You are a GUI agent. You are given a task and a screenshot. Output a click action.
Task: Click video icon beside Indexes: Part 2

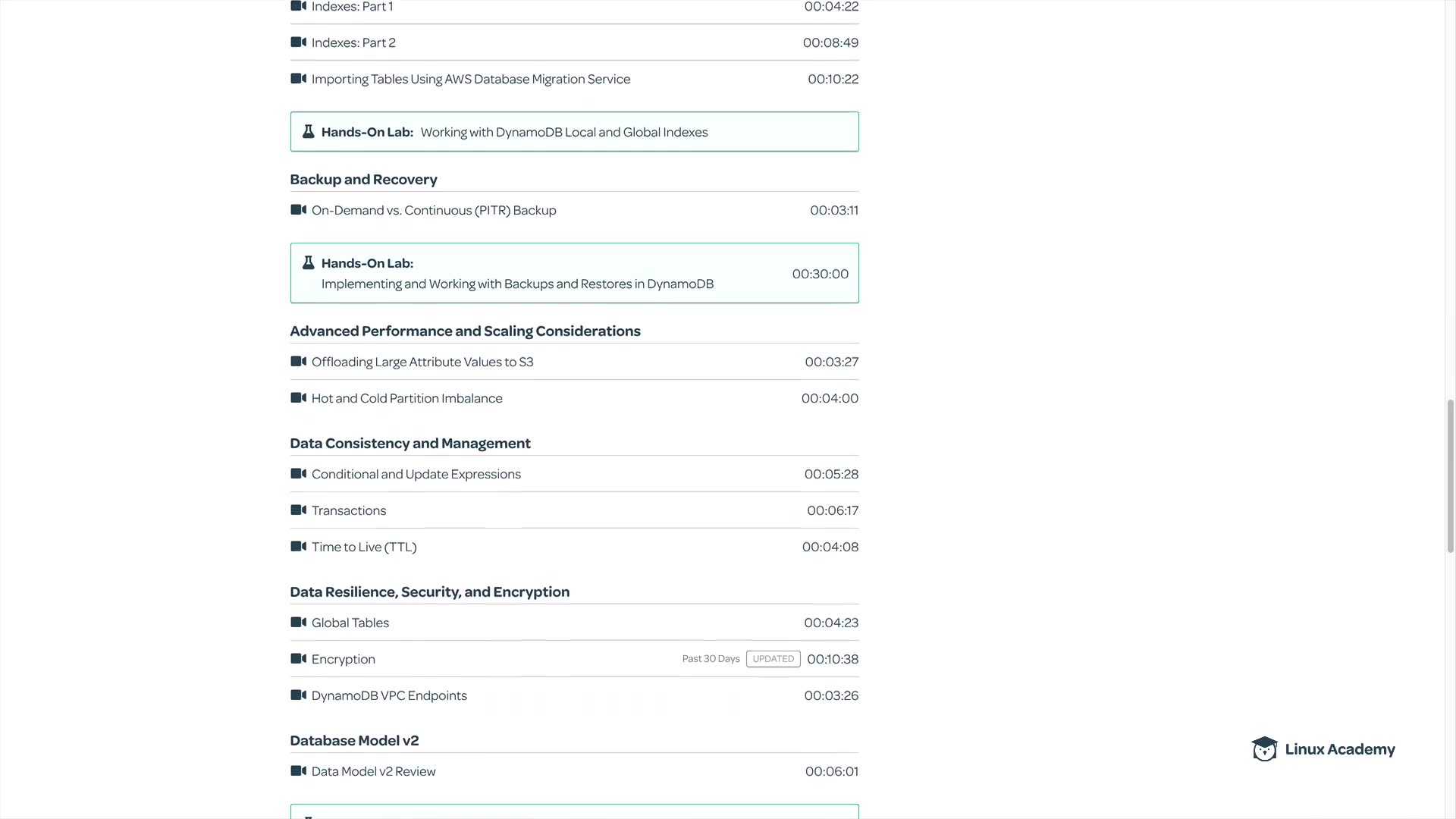pyautogui.click(x=299, y=42)
